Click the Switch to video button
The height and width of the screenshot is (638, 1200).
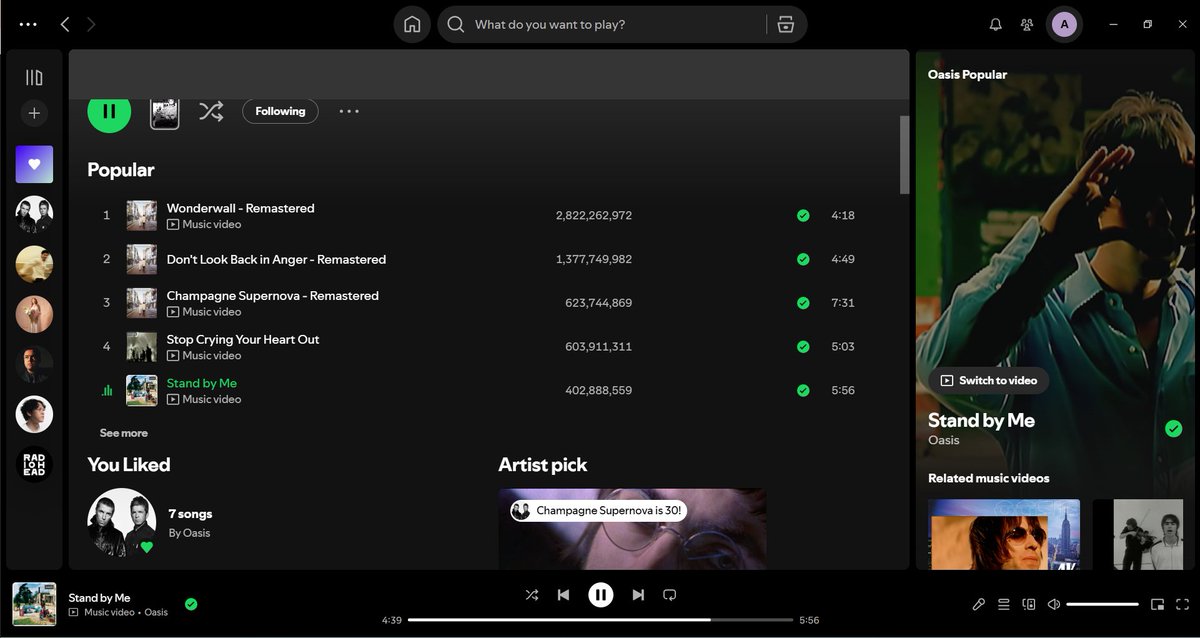tap(989, 380)
